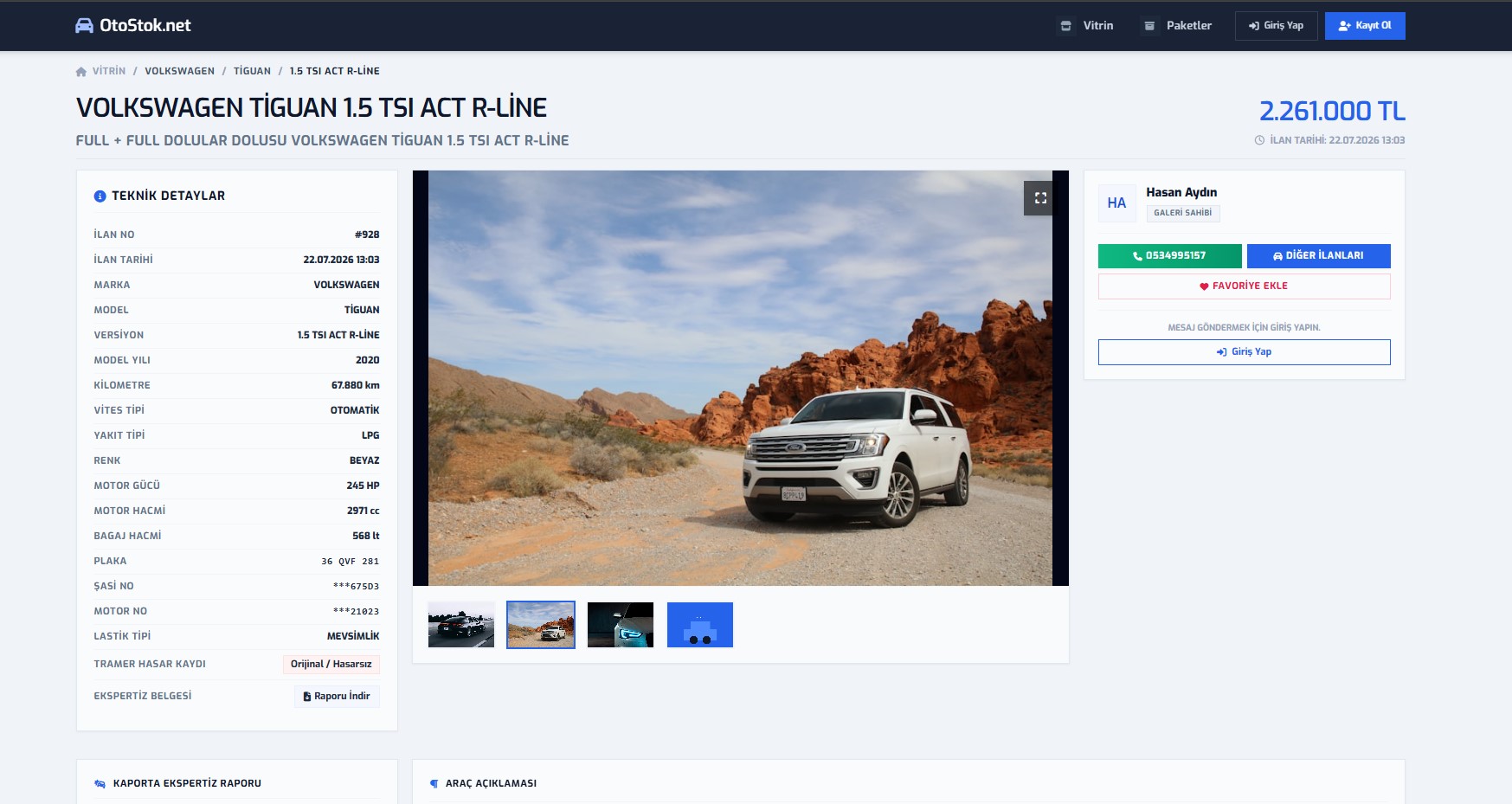Click the kilometre value 67.880 km
Viewport: 1512px width, 804px height.
coord(355,385)
